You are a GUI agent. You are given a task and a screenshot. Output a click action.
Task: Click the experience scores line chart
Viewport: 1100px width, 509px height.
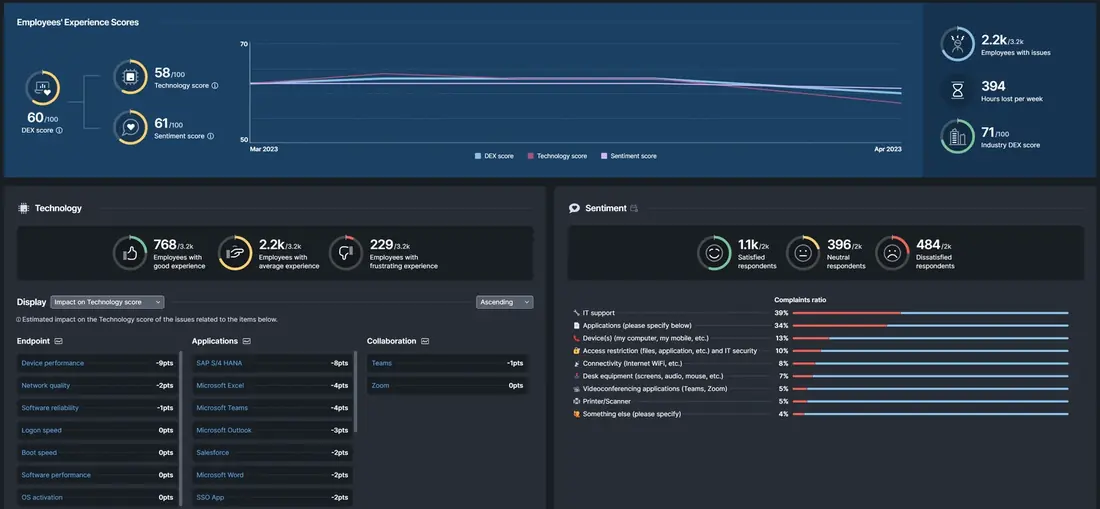click(x=576, y=92)
